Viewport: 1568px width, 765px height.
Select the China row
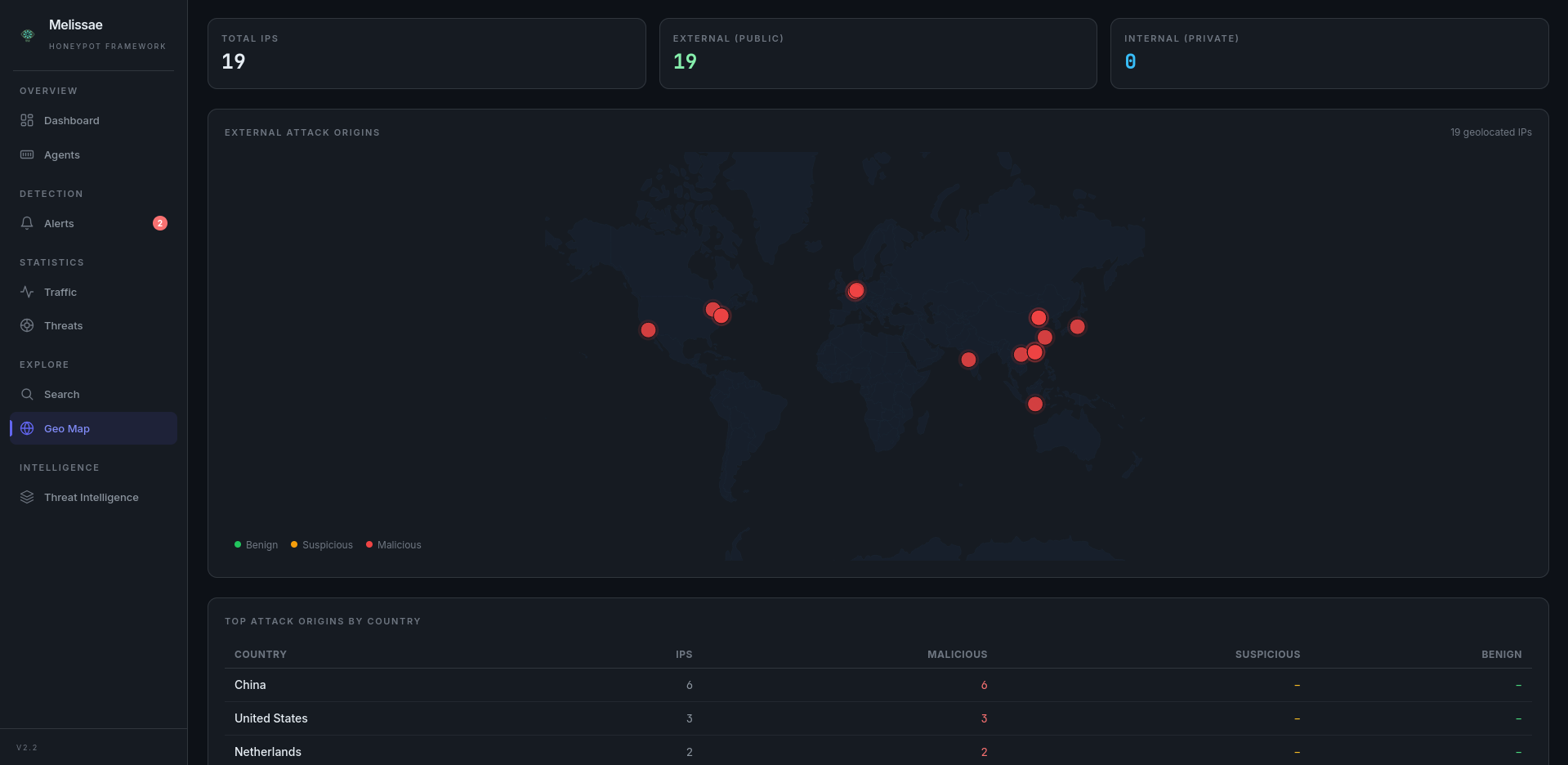tap(878, 685)
